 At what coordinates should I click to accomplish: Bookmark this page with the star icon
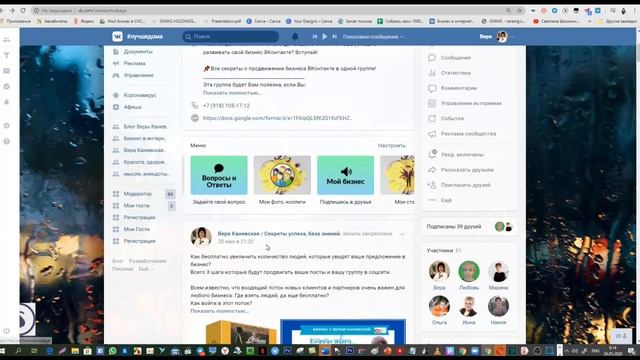pos(520,11)
